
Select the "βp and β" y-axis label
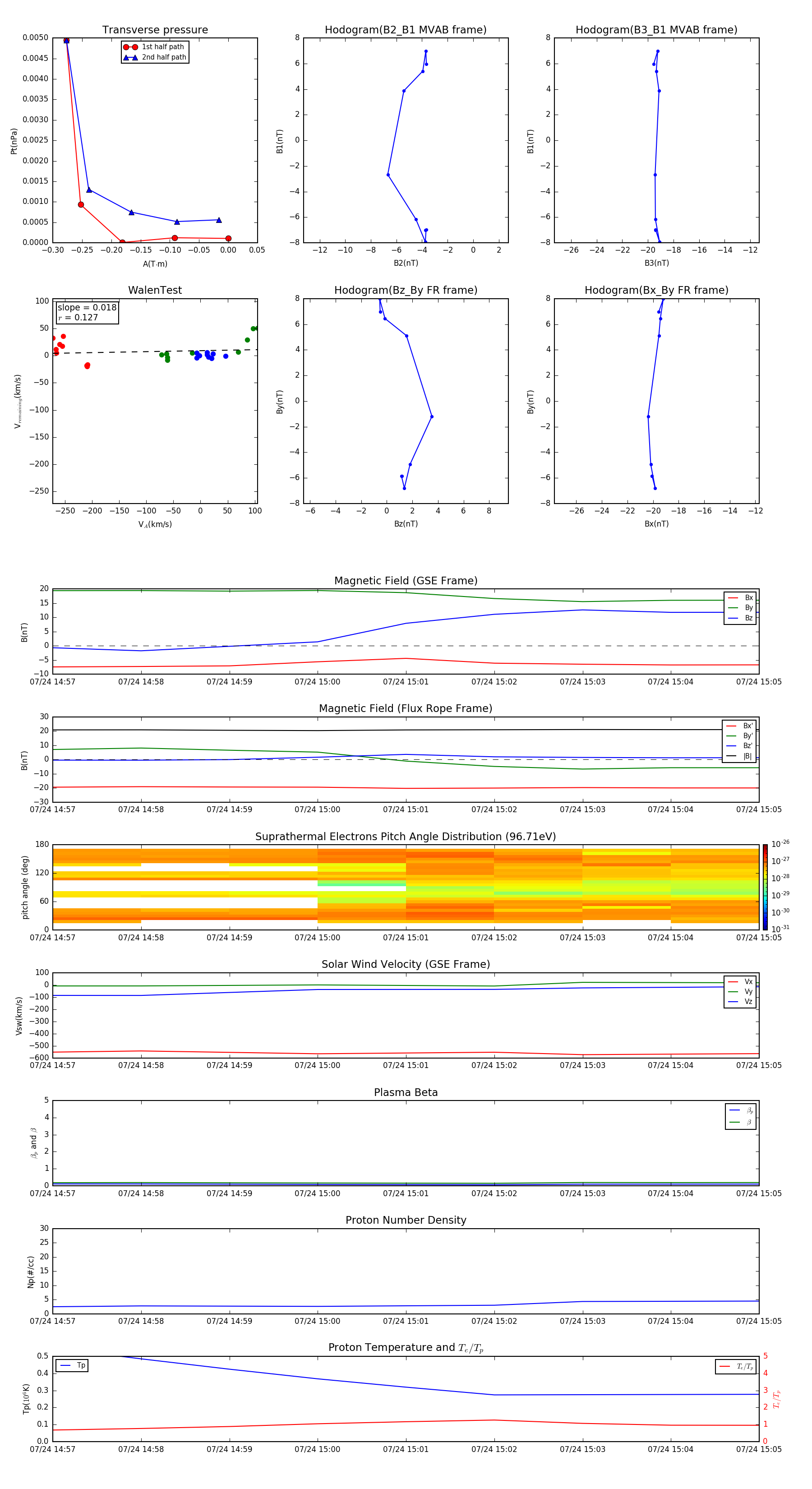coord(33,1143)
